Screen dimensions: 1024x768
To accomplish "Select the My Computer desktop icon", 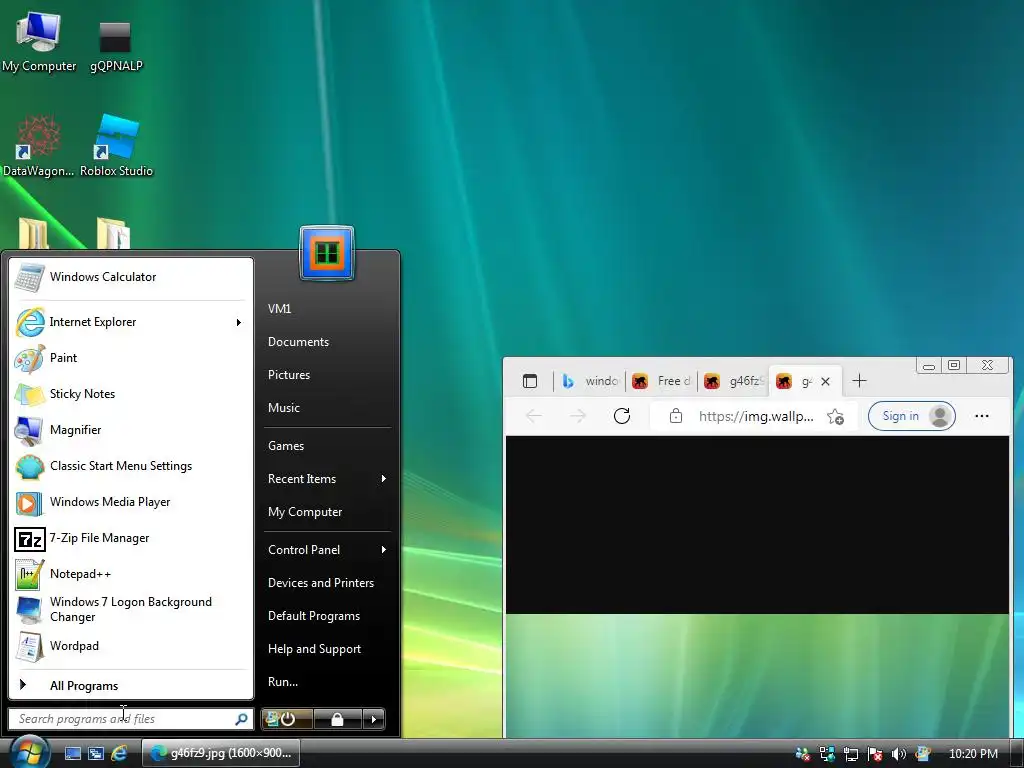I will click(39, 42).
